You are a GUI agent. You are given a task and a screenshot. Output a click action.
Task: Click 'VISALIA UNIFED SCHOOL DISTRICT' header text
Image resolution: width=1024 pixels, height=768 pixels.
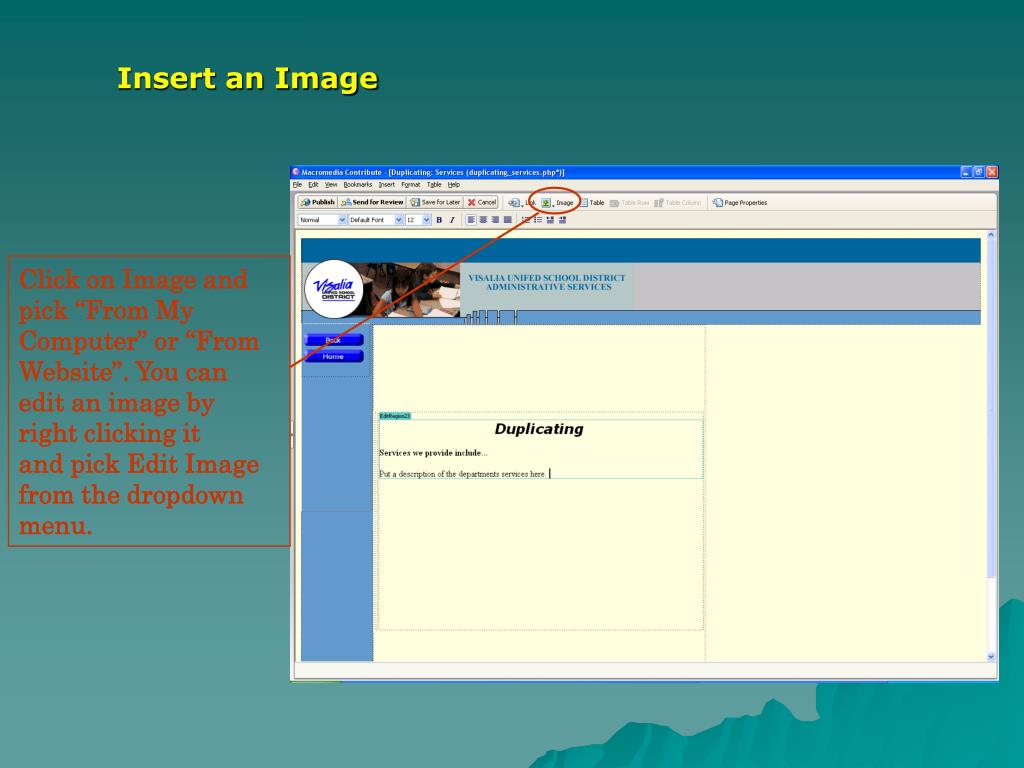point(547,278)
